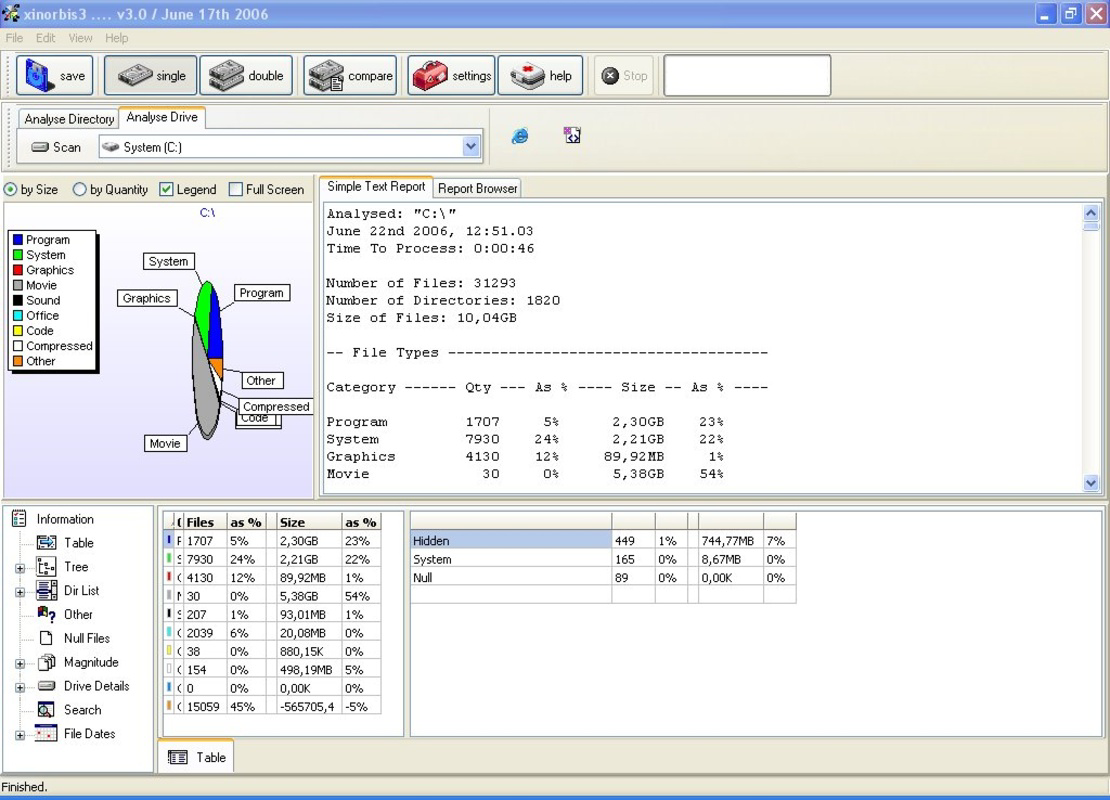The width and height of the screenshot is (1110, 800).
Task: Click the green System legend swatch
Action: coord(18,255)
